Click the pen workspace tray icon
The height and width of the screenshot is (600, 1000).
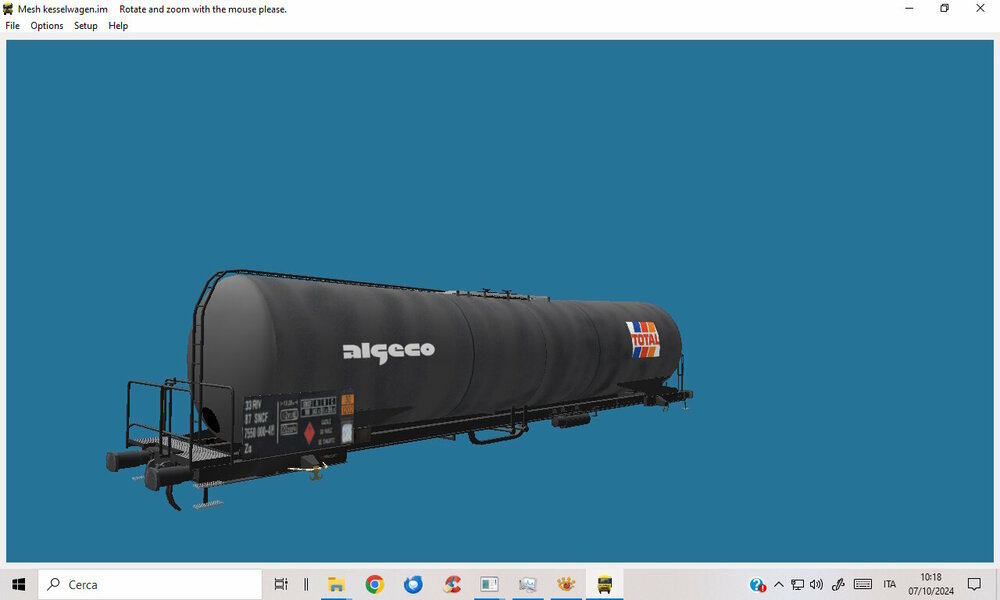point(838,584)
